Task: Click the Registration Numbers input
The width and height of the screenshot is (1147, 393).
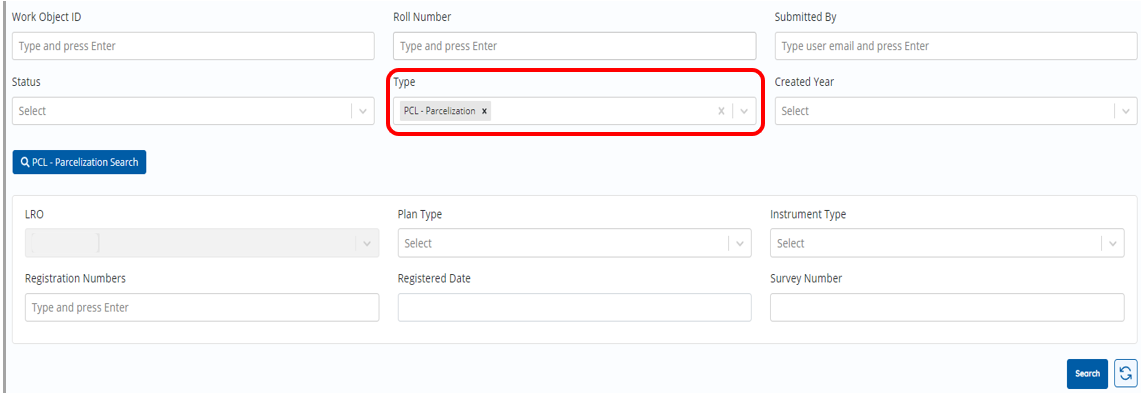Action: [x=202, y=307]
